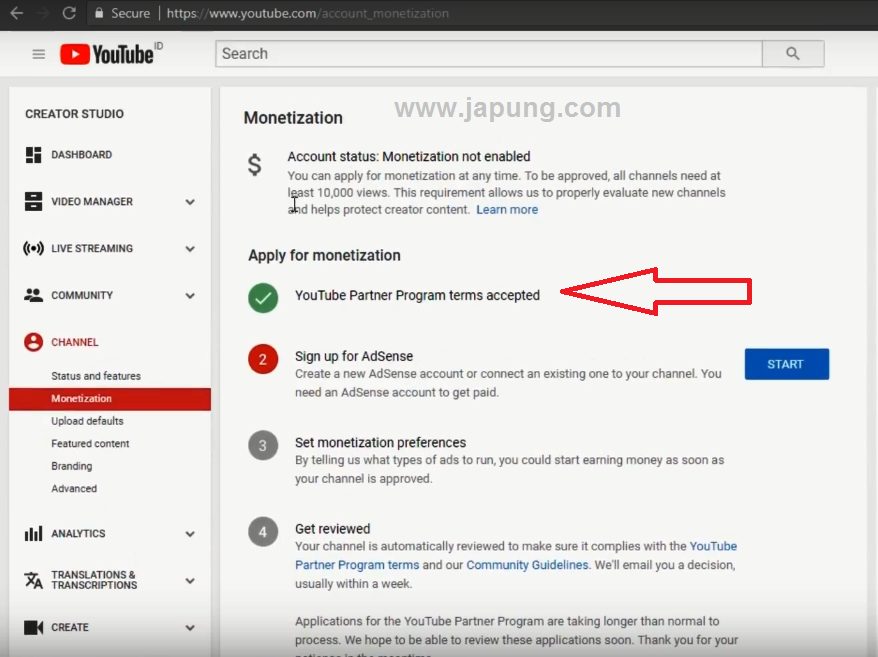
Task: Reload the page with the refresh icon
Action: pyautogui.click(x=69, y=13)
